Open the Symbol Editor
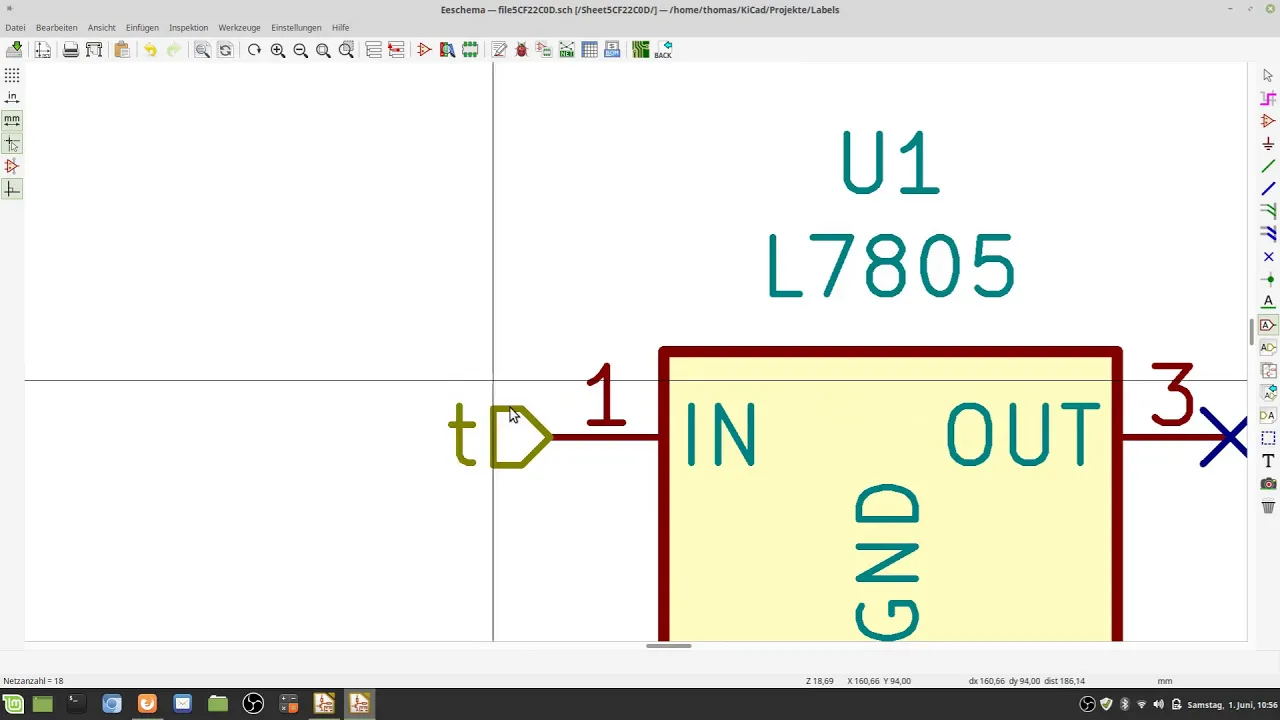Viewport: 1280px width, 720px height. click(424, 50)
